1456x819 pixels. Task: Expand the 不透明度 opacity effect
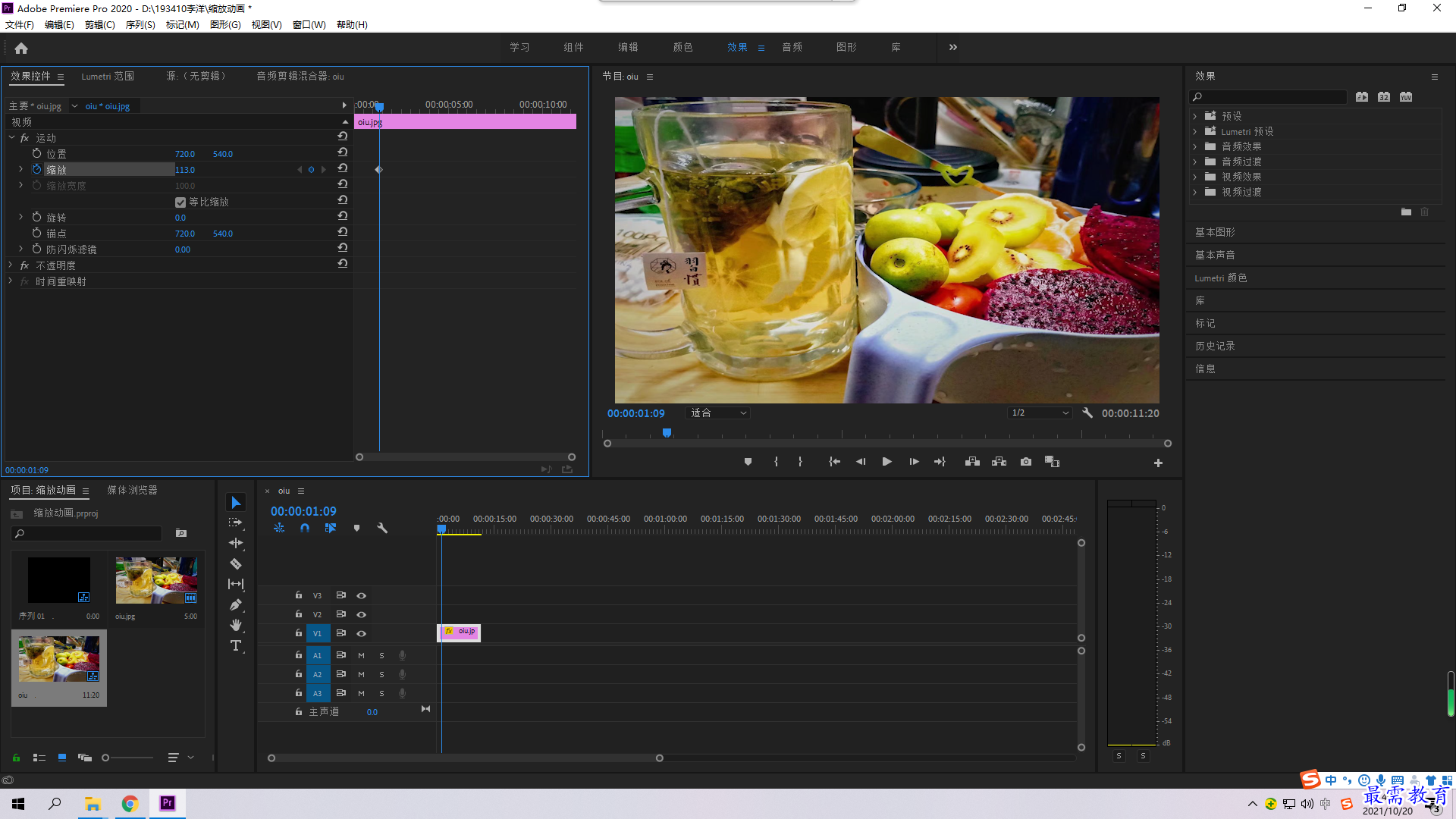11,265
